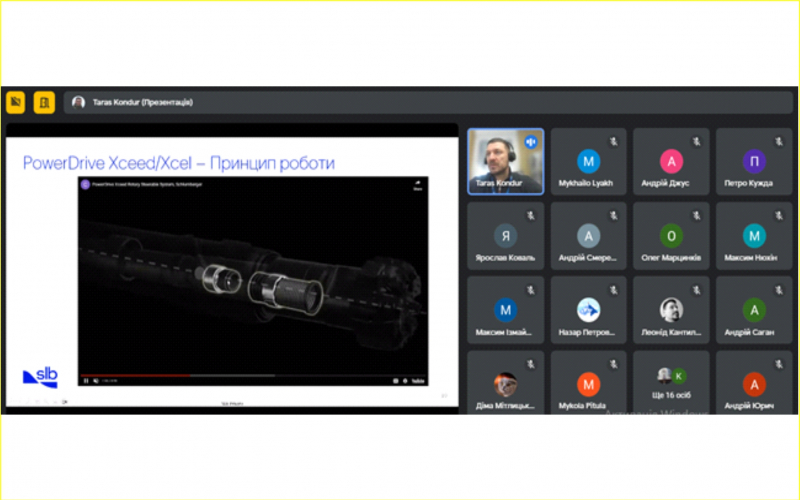Click the red A avatar of Андрій Юрич
The height and width of the screenshot is (500, 800).
(x=754, y=384)
